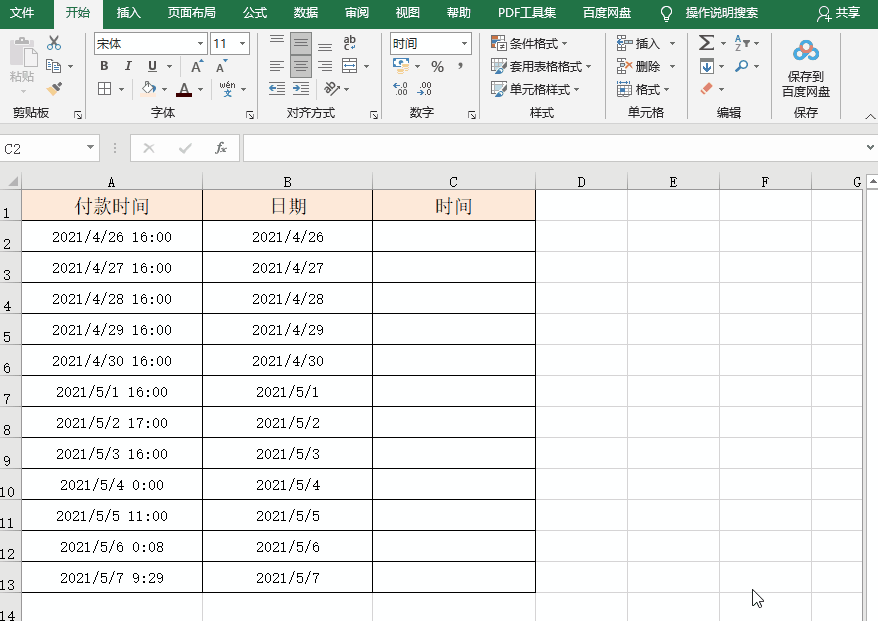Switch to the 页面布局 tab
This screenshot has height=621, width=878.
pos(192,13)
